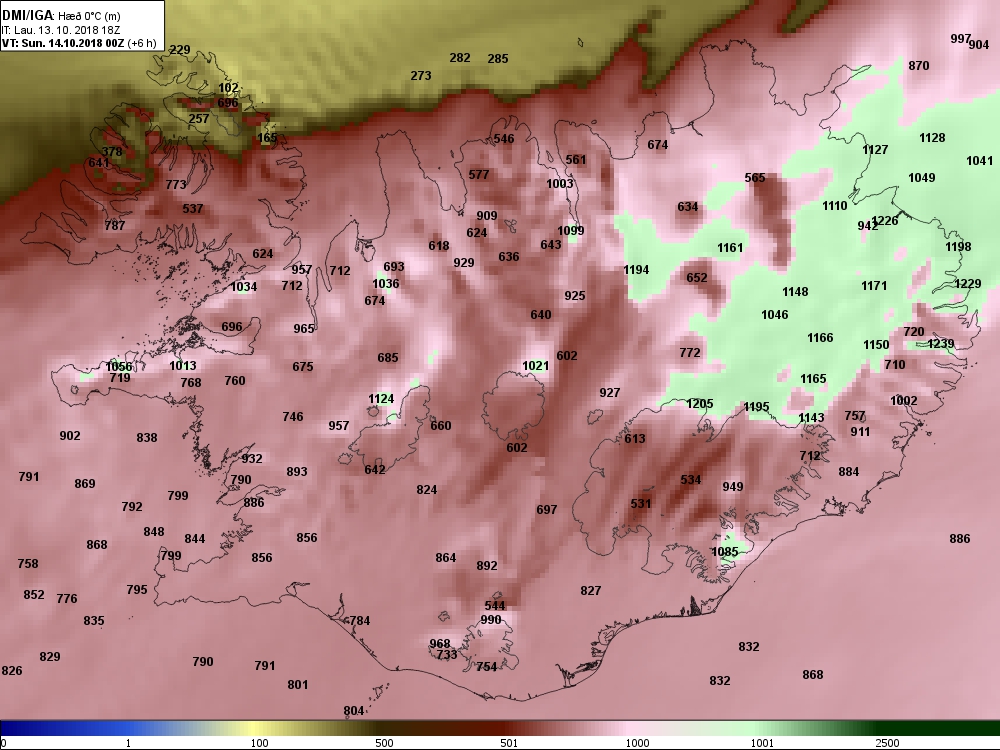Click the offshore value '285'

coord(498,59)
